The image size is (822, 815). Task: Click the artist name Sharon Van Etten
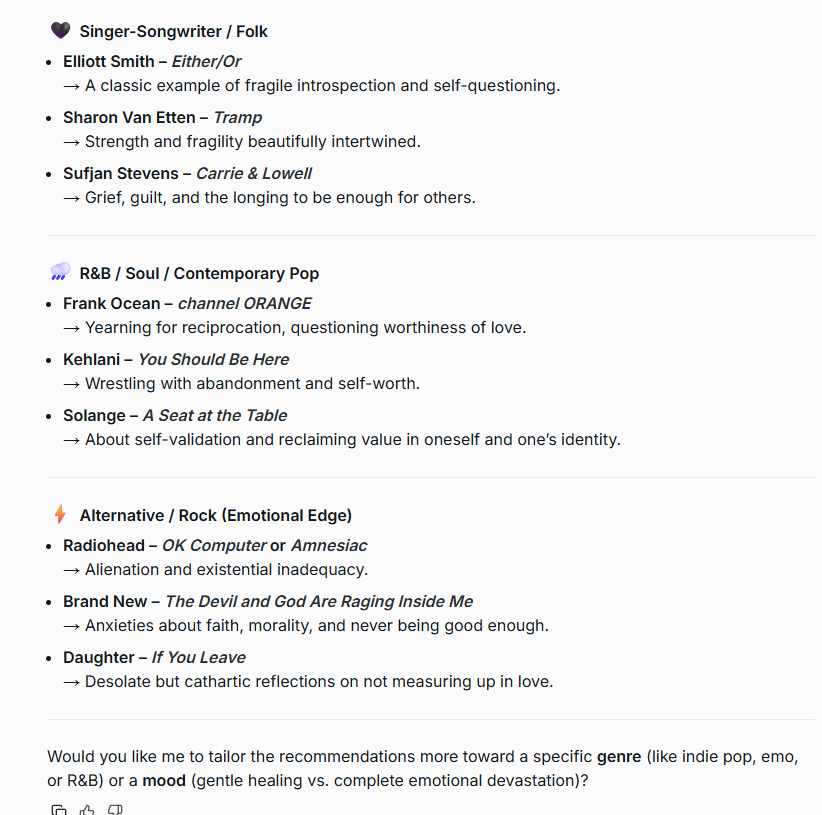tap(129, 117)
